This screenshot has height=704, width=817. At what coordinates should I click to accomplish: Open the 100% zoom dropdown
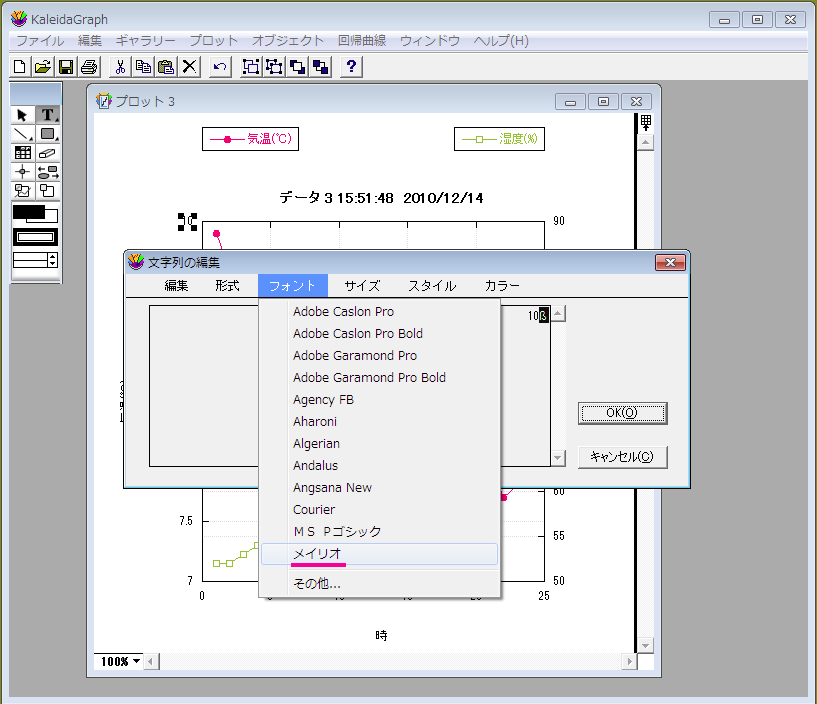coord(120,661)
